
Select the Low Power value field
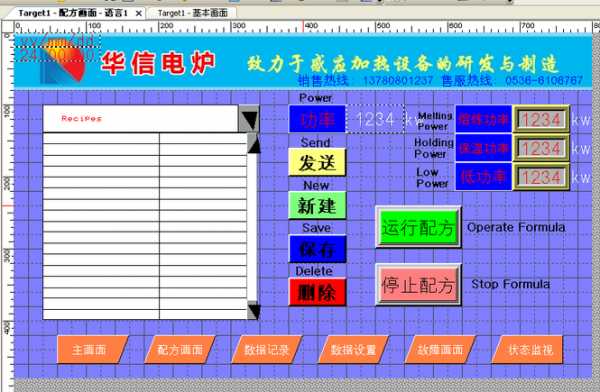541,177
